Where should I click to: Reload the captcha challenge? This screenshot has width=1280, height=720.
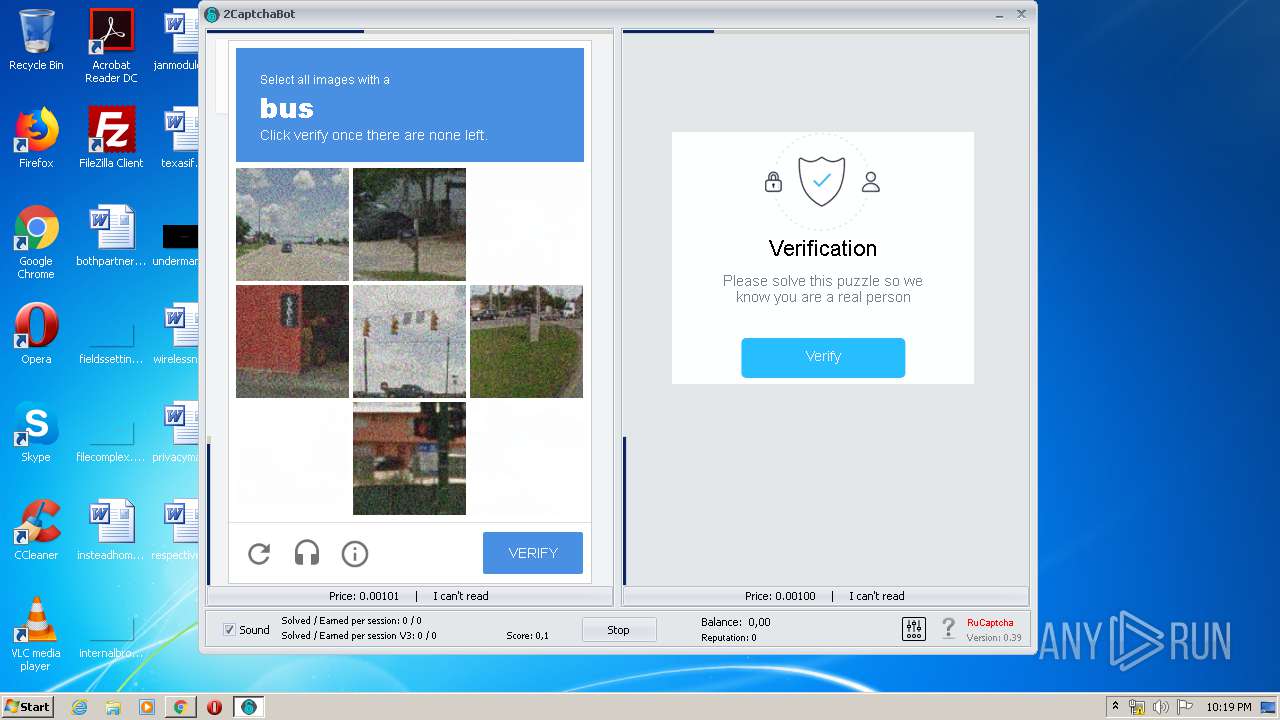point(259,553)
